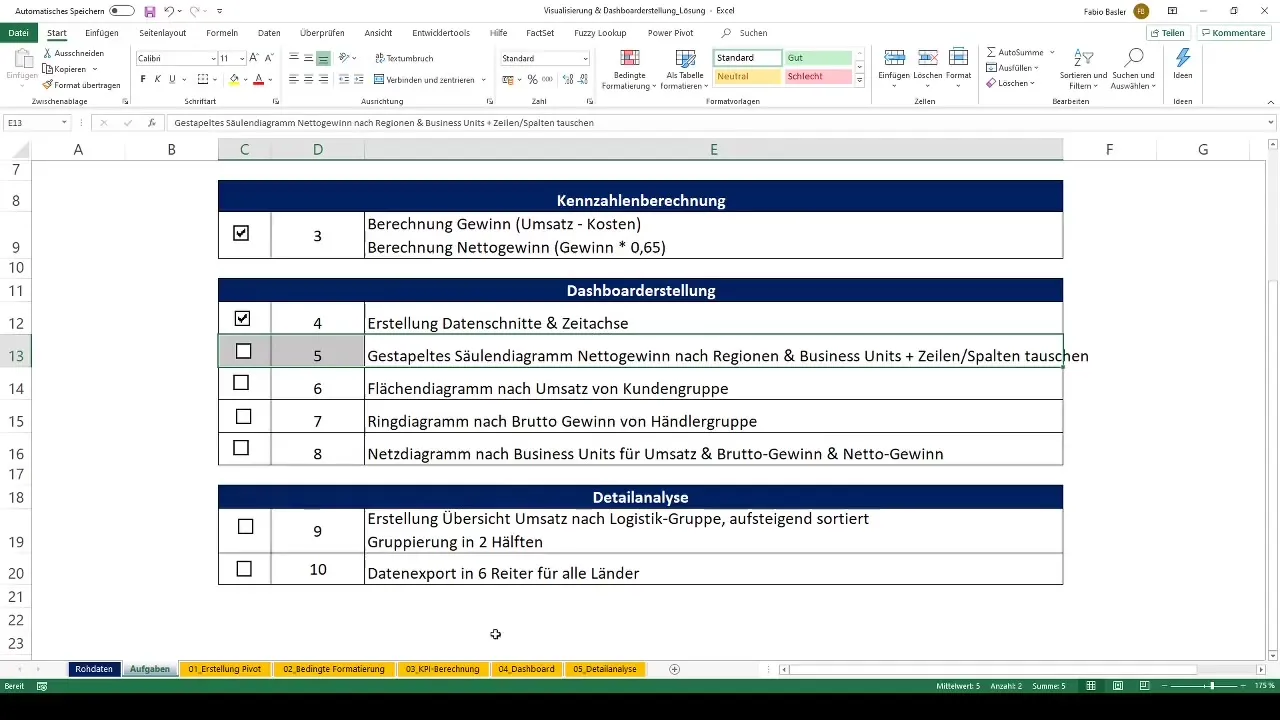The height and width of the screenshot is (720, 1280).
Task: Click the Format übertragen paintbrush
Action: tap(48, 85)
